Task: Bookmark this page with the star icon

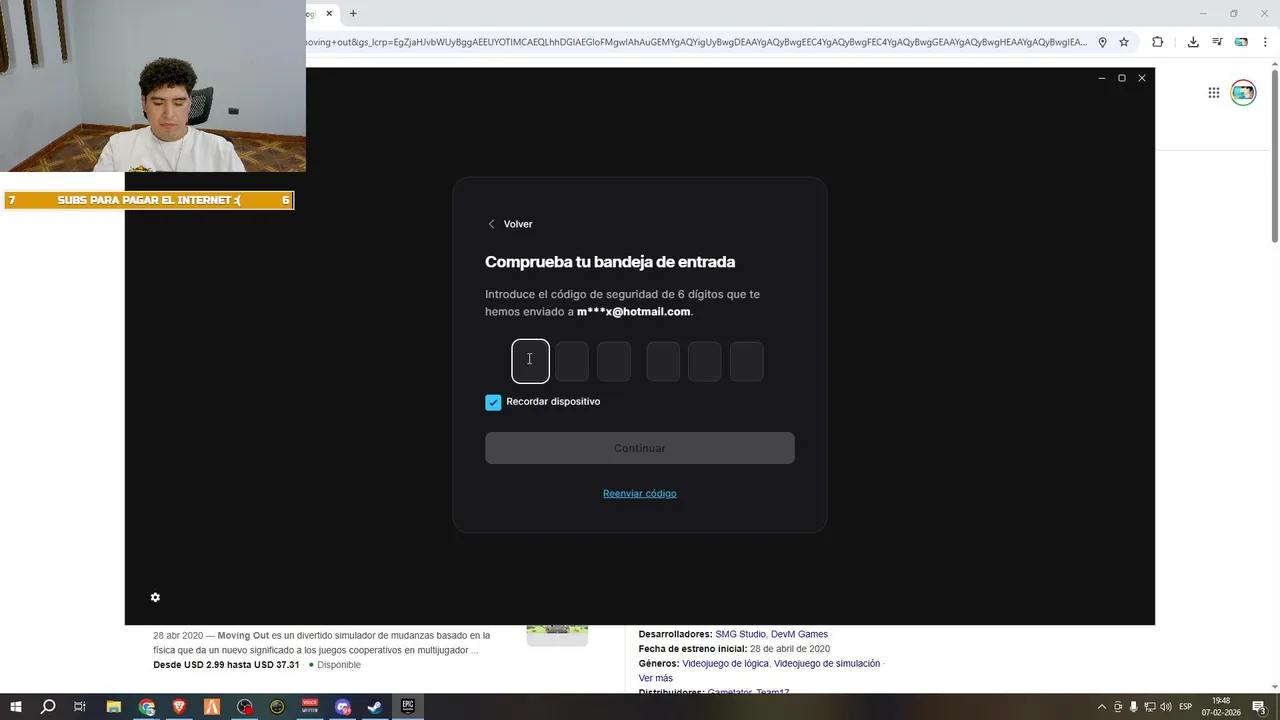Action: 1124,42
